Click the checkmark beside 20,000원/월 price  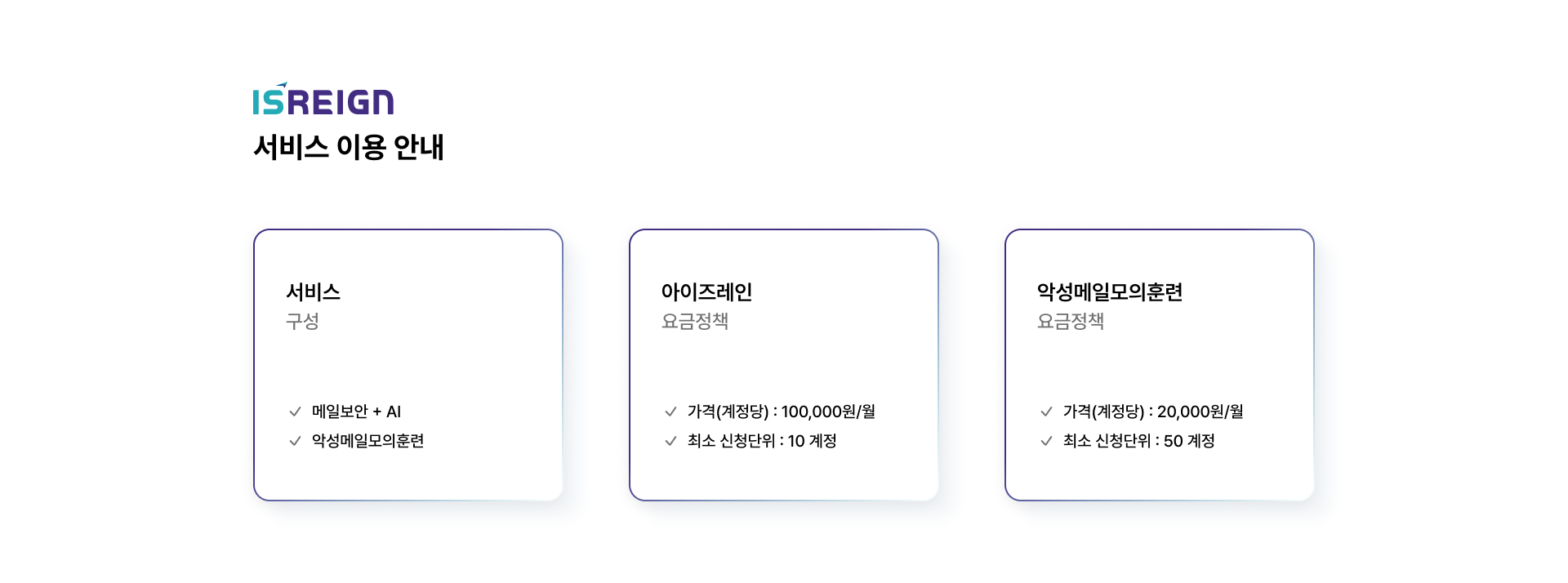coord(1046,412)
